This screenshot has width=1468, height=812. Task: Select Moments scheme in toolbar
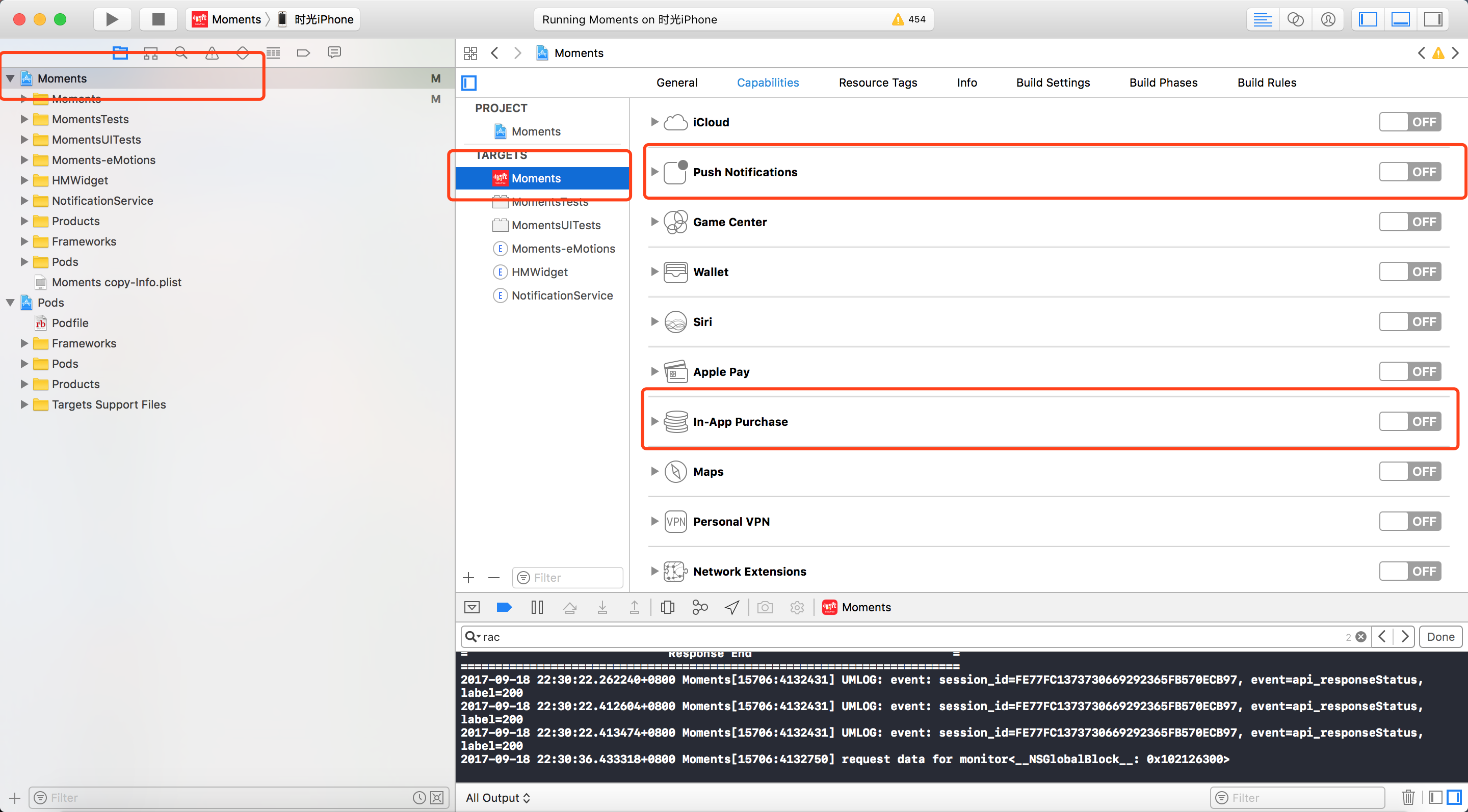coord(228,19)
